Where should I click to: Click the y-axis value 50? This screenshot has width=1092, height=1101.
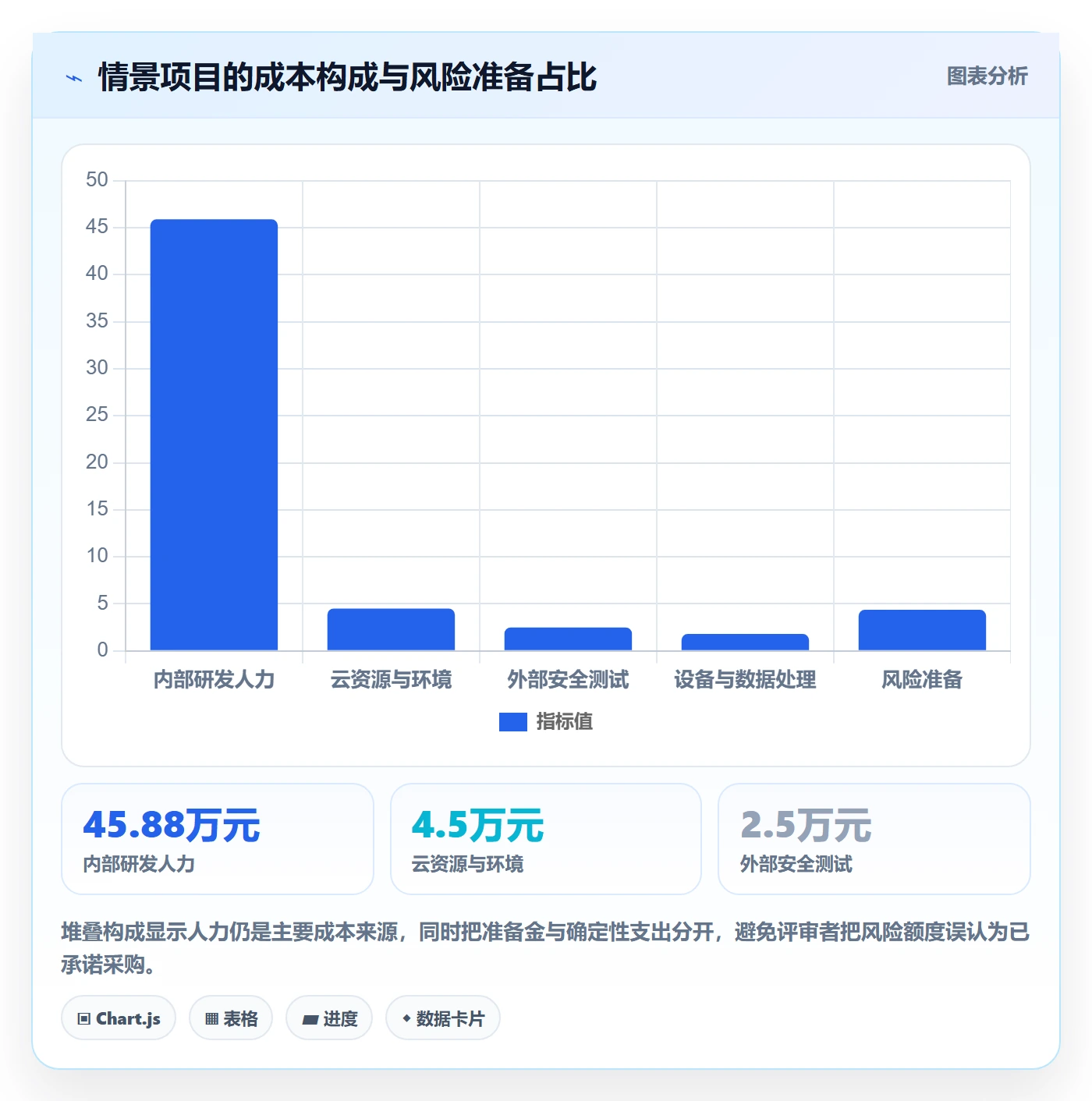(97, 179)
